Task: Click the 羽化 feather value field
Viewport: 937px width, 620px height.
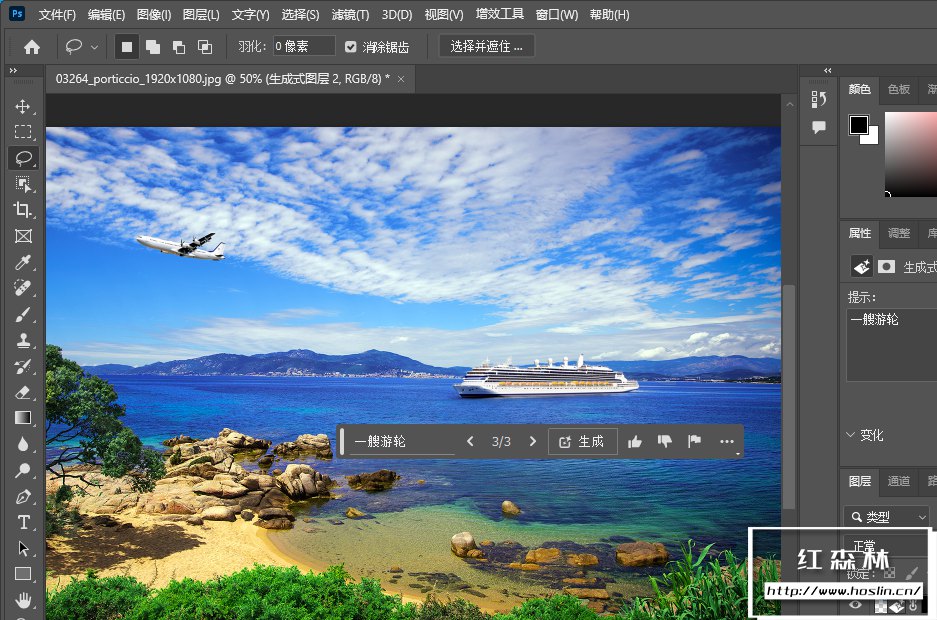Action: [304, 46]
